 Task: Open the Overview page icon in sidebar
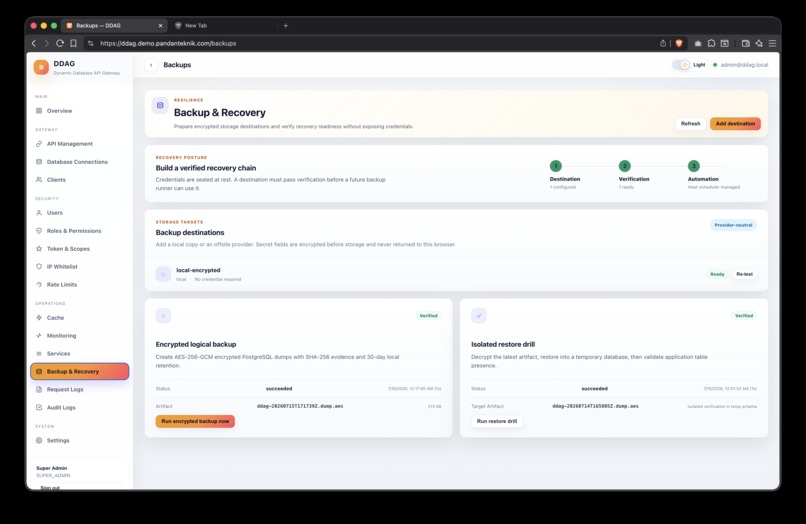click(x=39, y=111)
